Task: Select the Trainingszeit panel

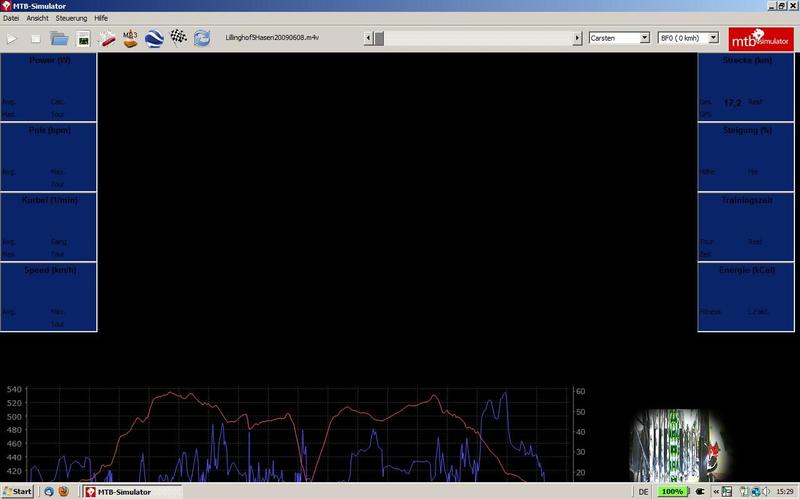Action: (745, 227)
